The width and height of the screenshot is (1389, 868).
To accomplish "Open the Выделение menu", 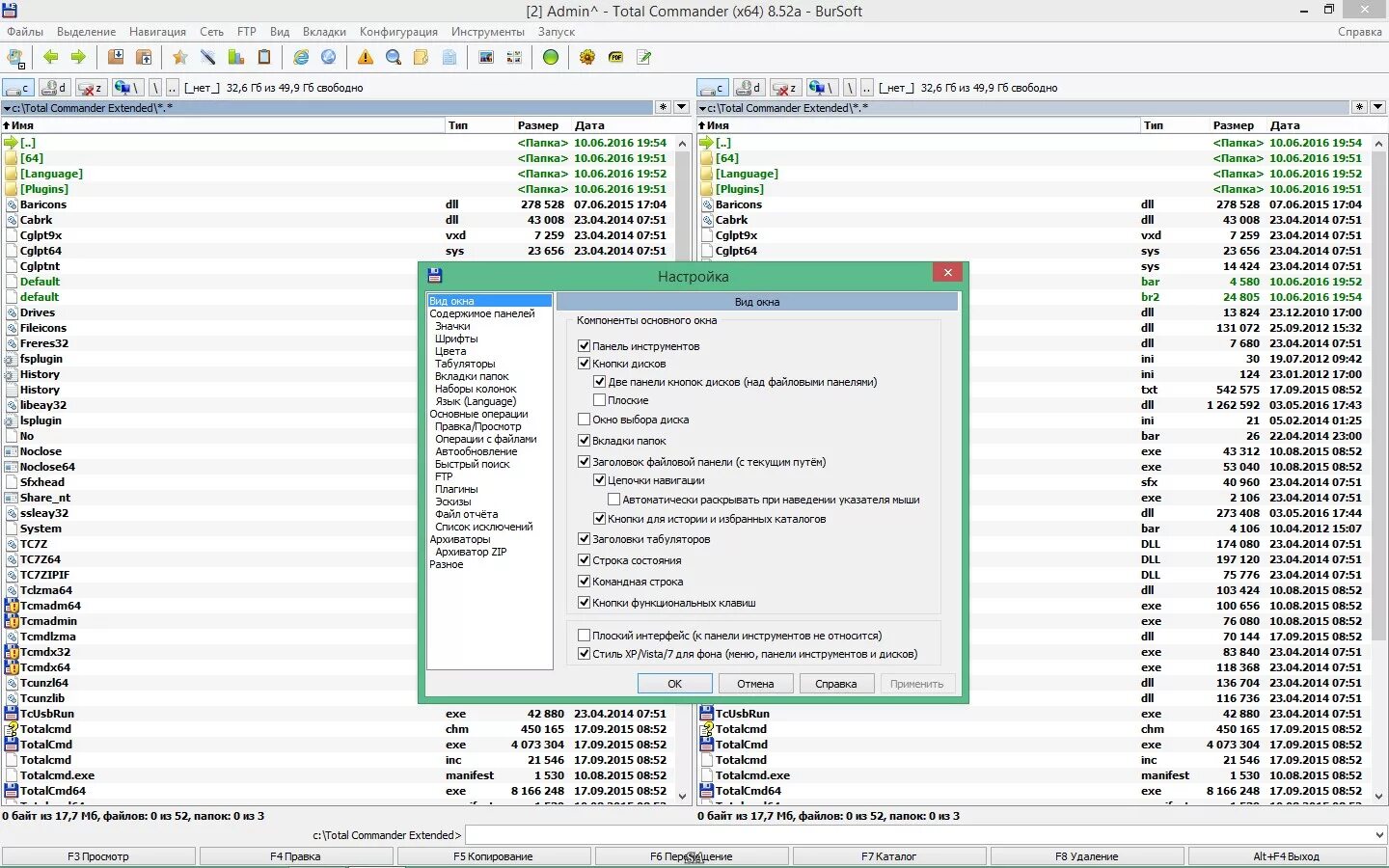I will (x=86, y=32).
